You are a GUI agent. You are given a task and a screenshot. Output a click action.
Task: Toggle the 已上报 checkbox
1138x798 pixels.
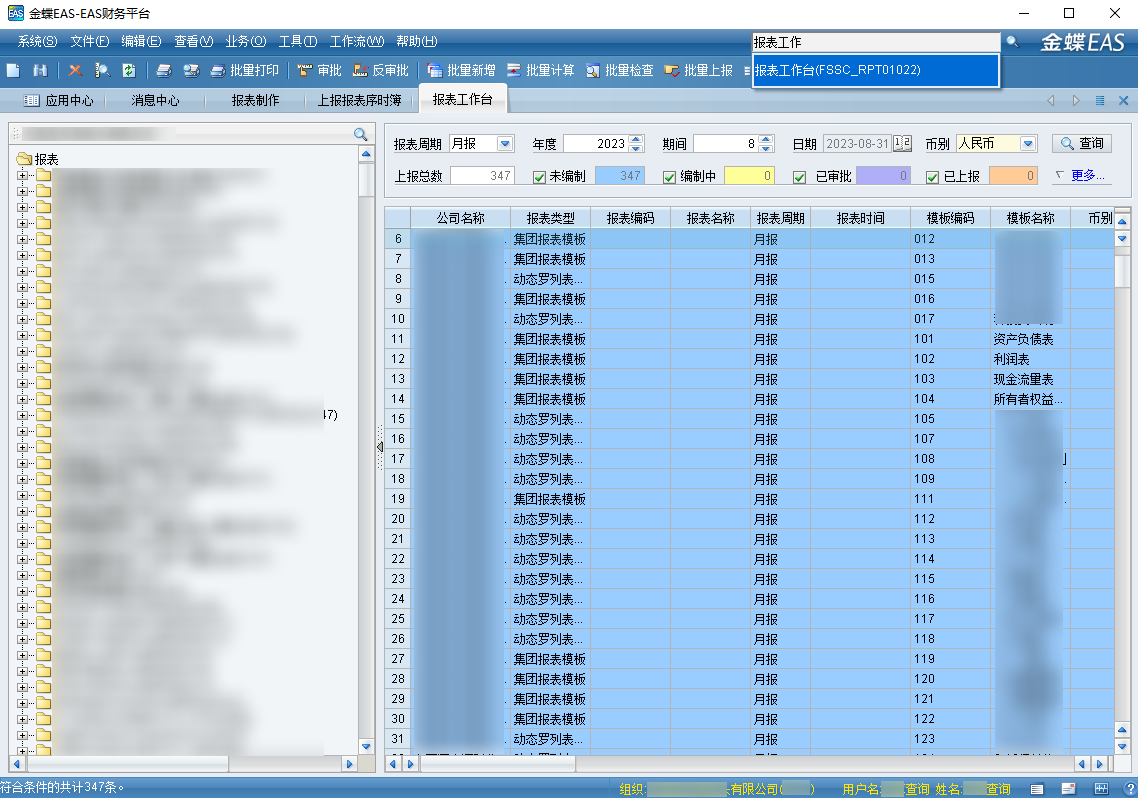coord(932,177)
